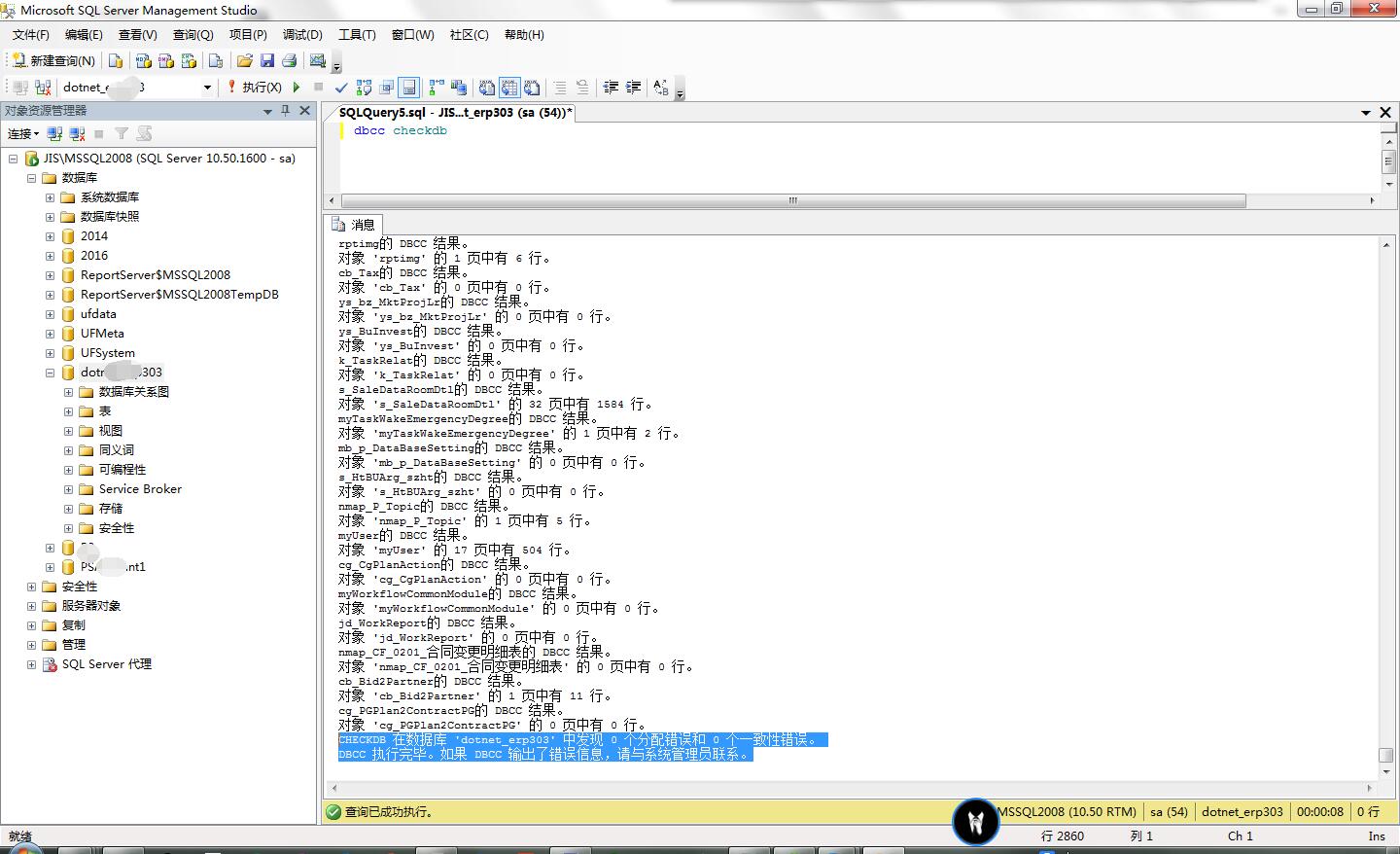Increase the line indent
The image size is (1400, 854).
coord(633,87)
